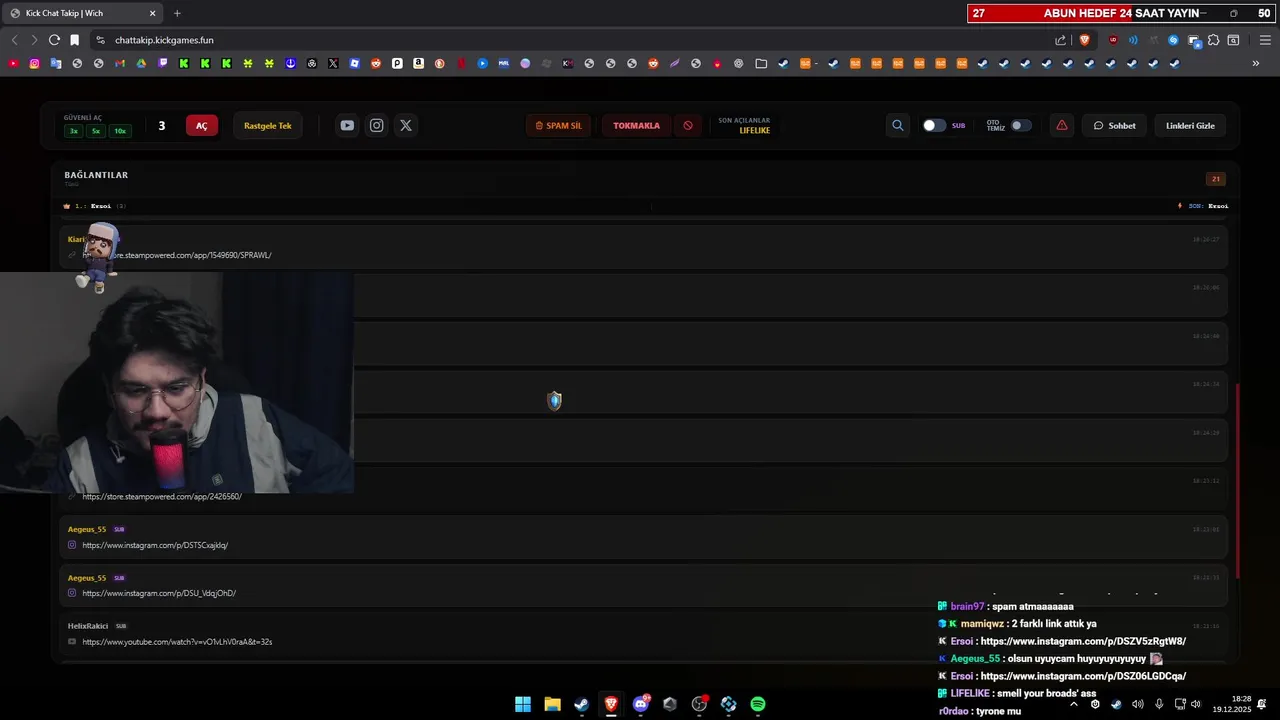
Task: Open the X bookmark in bookmarks bar
Action: 333,63
